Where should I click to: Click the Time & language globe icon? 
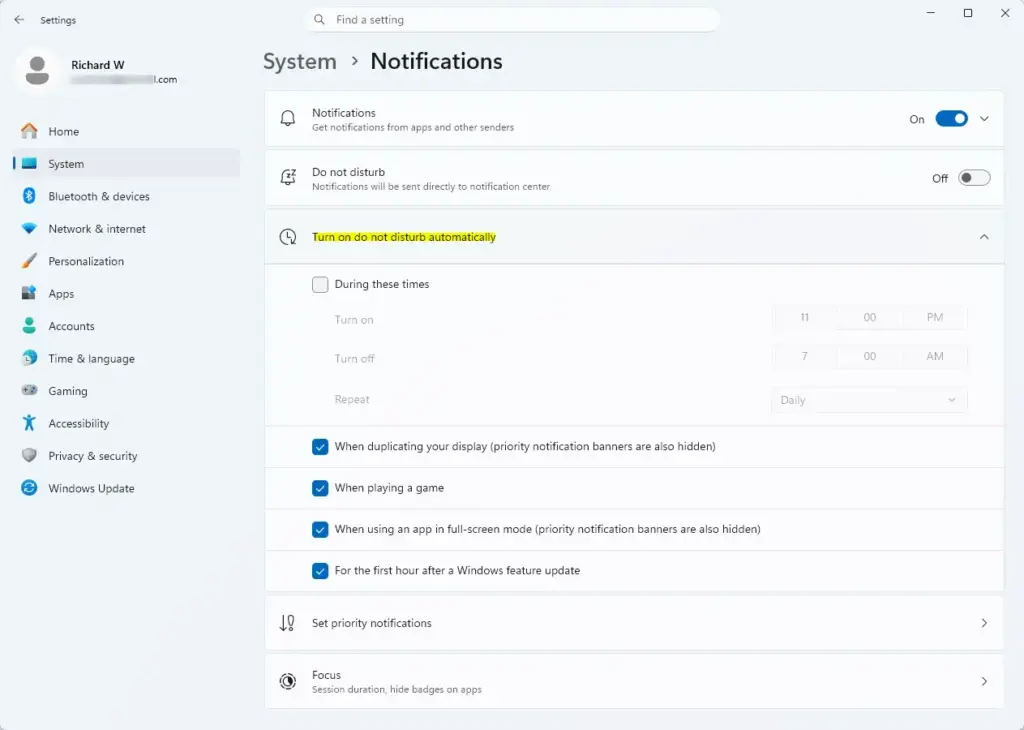pyautogui.click(x=29, y=358)
